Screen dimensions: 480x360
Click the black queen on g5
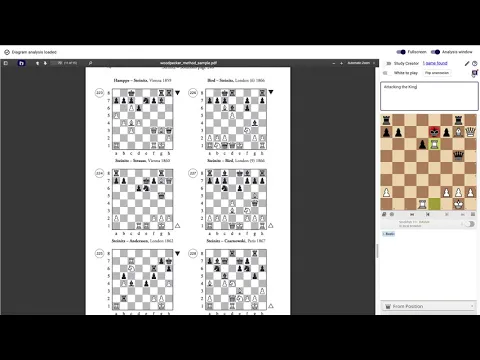[458, 156]
